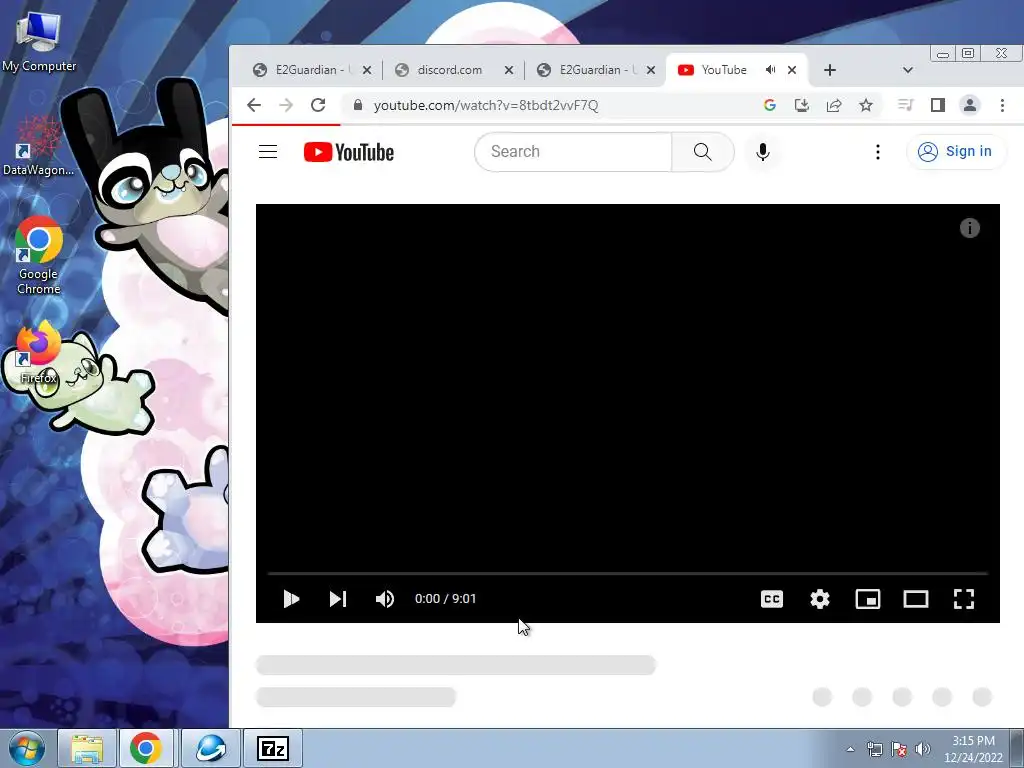Search with your voice microphone

tap(762, 152)
